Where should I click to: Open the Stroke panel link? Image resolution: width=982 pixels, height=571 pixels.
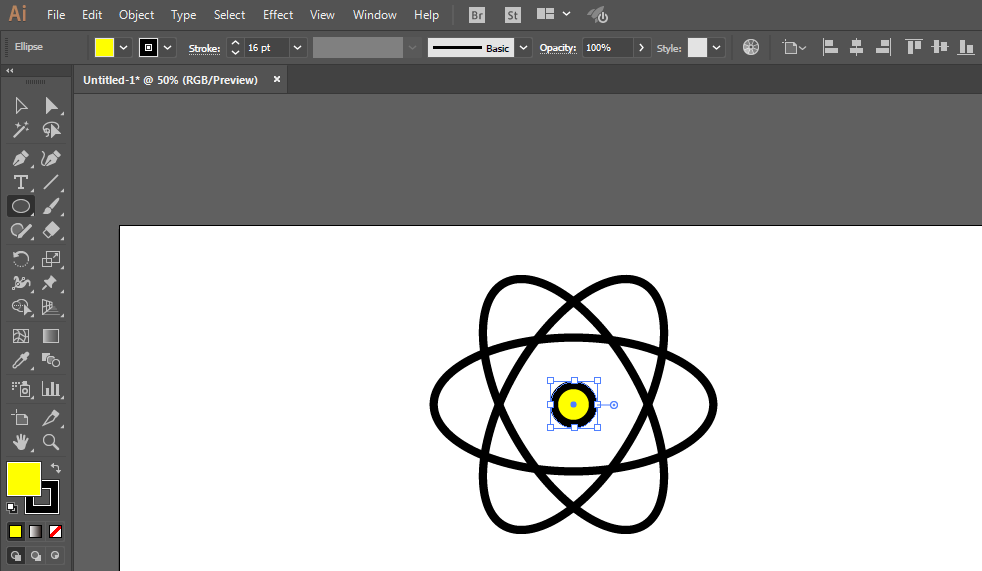pos(204,48)
